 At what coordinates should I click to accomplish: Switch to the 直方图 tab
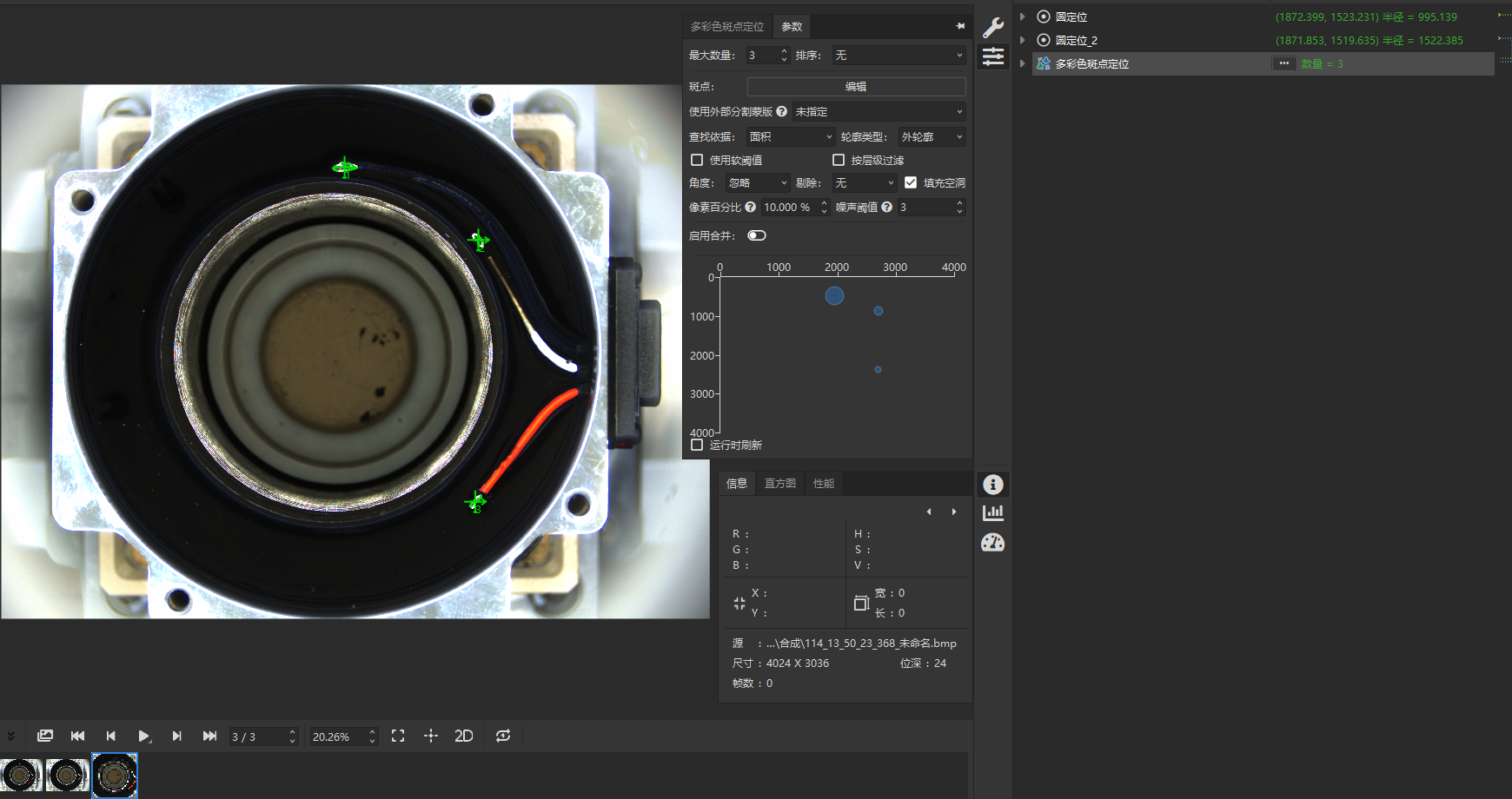click(x=779, y=484)
